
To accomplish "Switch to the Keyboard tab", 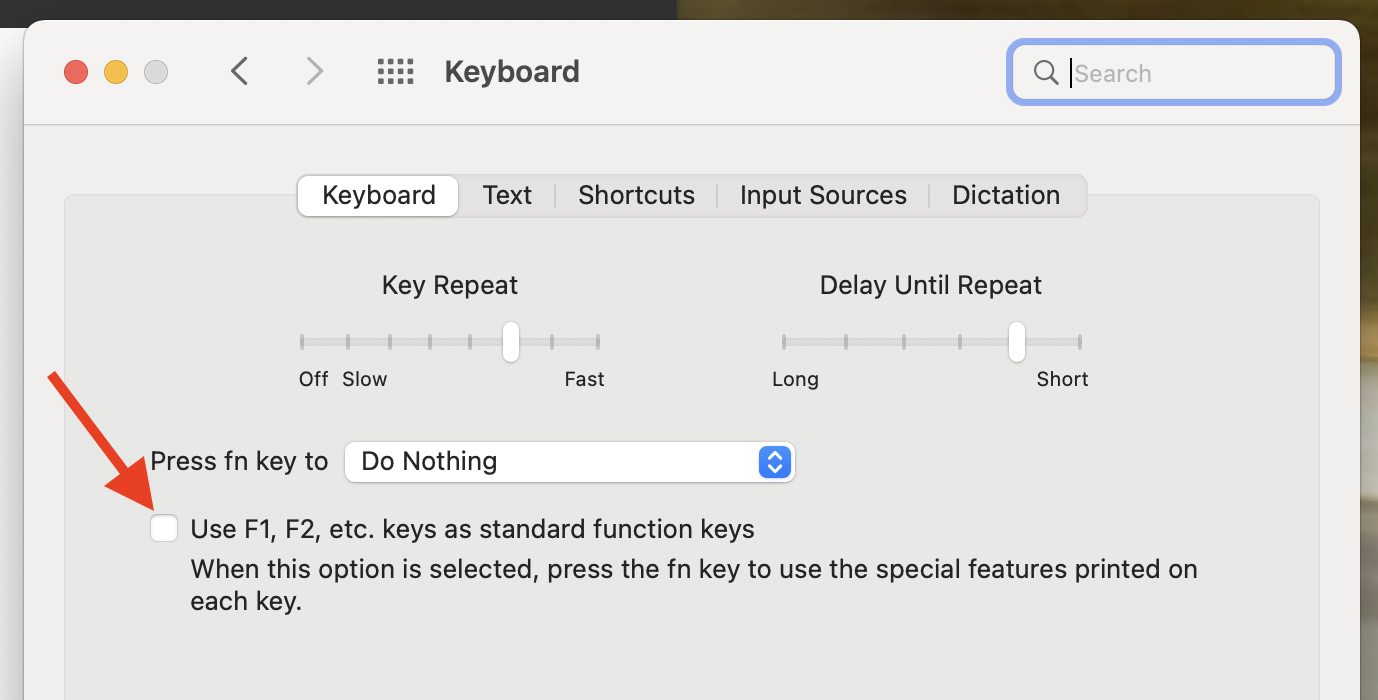I will click(x=377, y=195).
